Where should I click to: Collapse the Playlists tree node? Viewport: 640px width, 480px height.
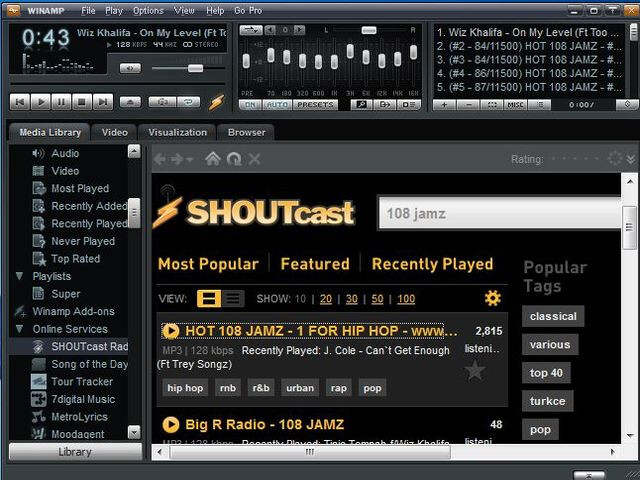click(x=19, y=276)
